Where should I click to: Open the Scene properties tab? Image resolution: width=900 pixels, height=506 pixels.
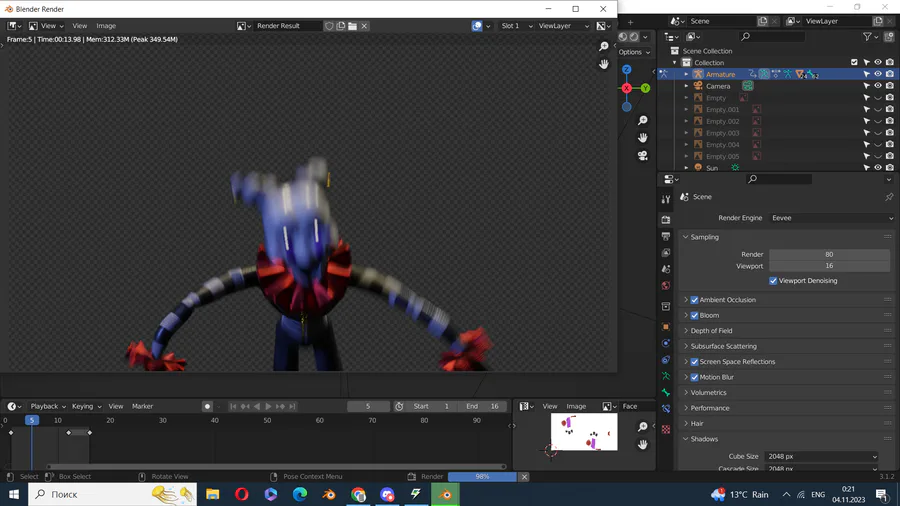pos(666,269)
